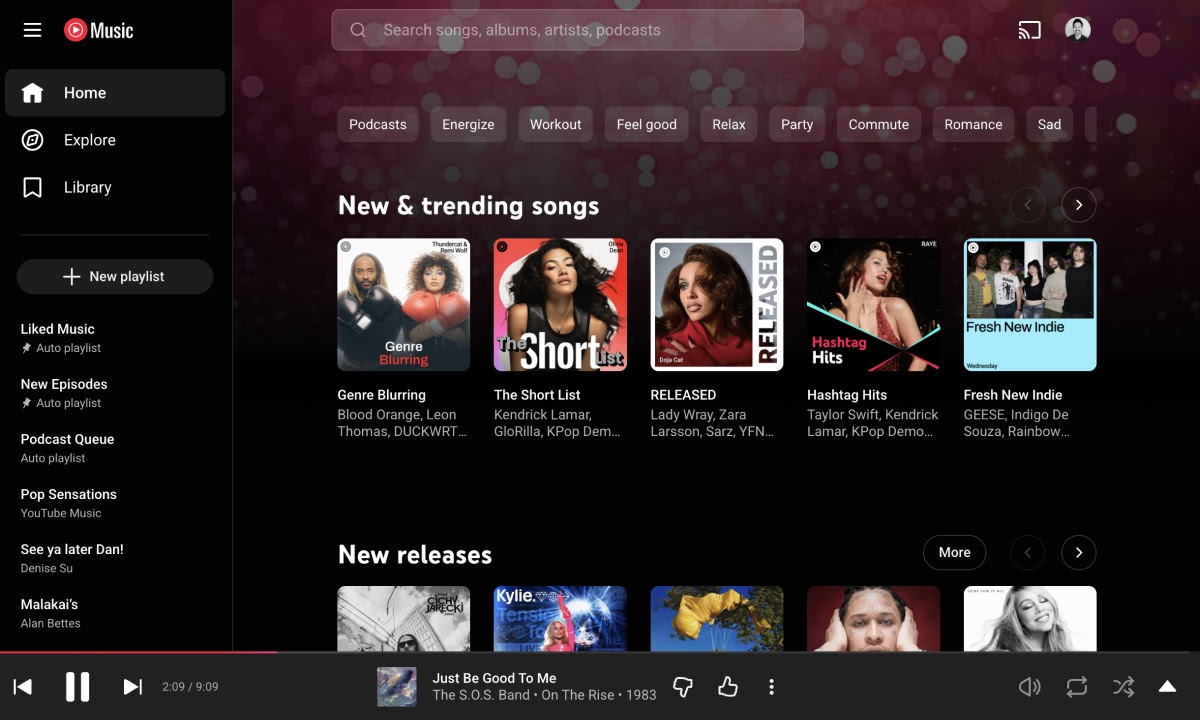This screenshot has width=1200, height=720.
Task: Click the red song progress bar
Action: point(140,652)
